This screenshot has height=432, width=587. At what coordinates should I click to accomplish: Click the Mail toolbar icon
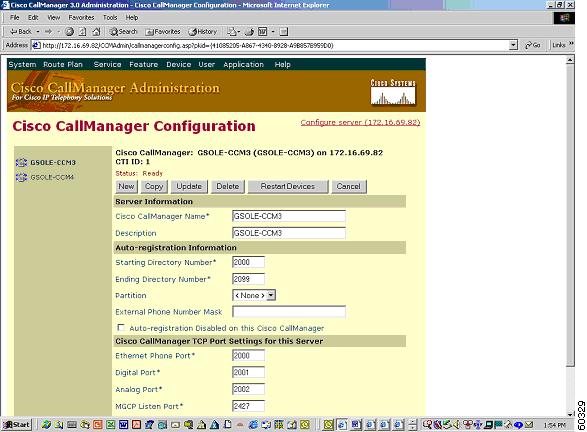coord(232,32)
